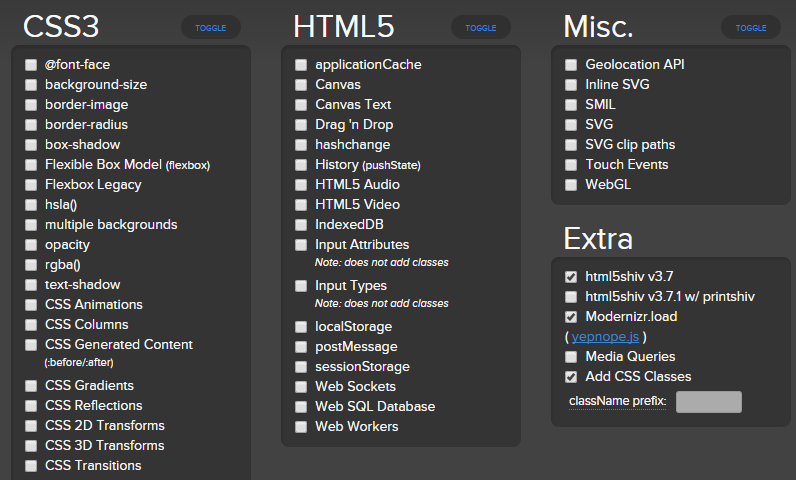Select the Geolocation API checkbox
The height and width of the screenshot is (480, 796).
point(571,65)
